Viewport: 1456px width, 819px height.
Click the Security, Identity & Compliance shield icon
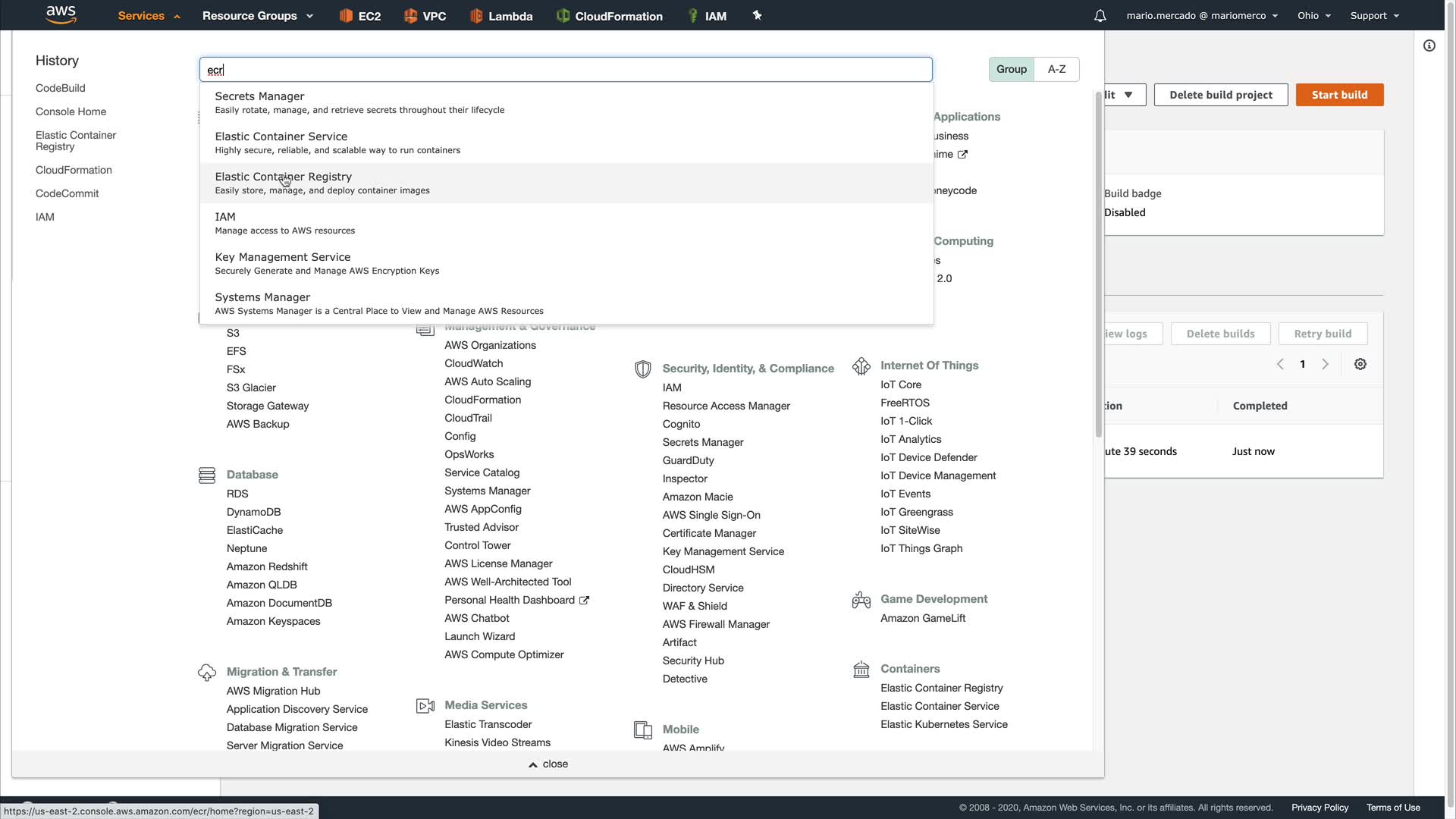point(643,369)
